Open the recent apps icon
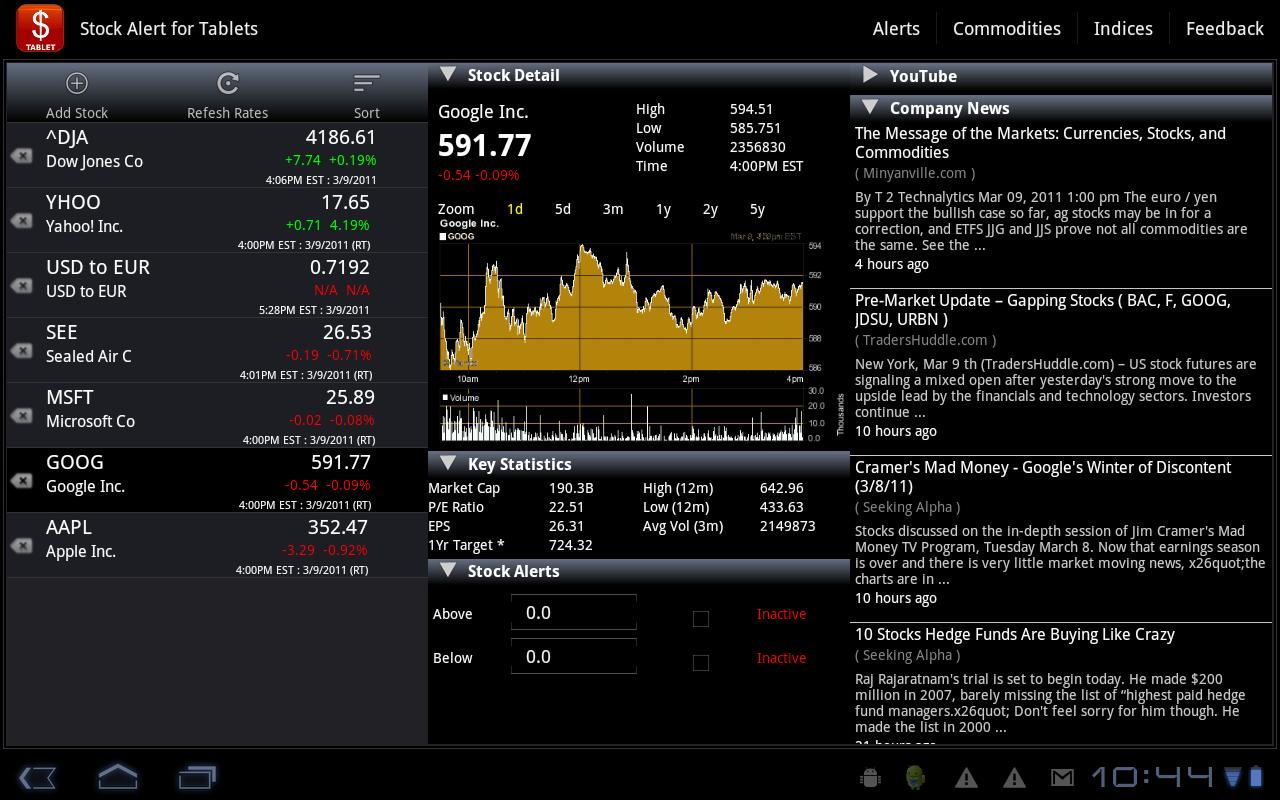 (197, 777)
